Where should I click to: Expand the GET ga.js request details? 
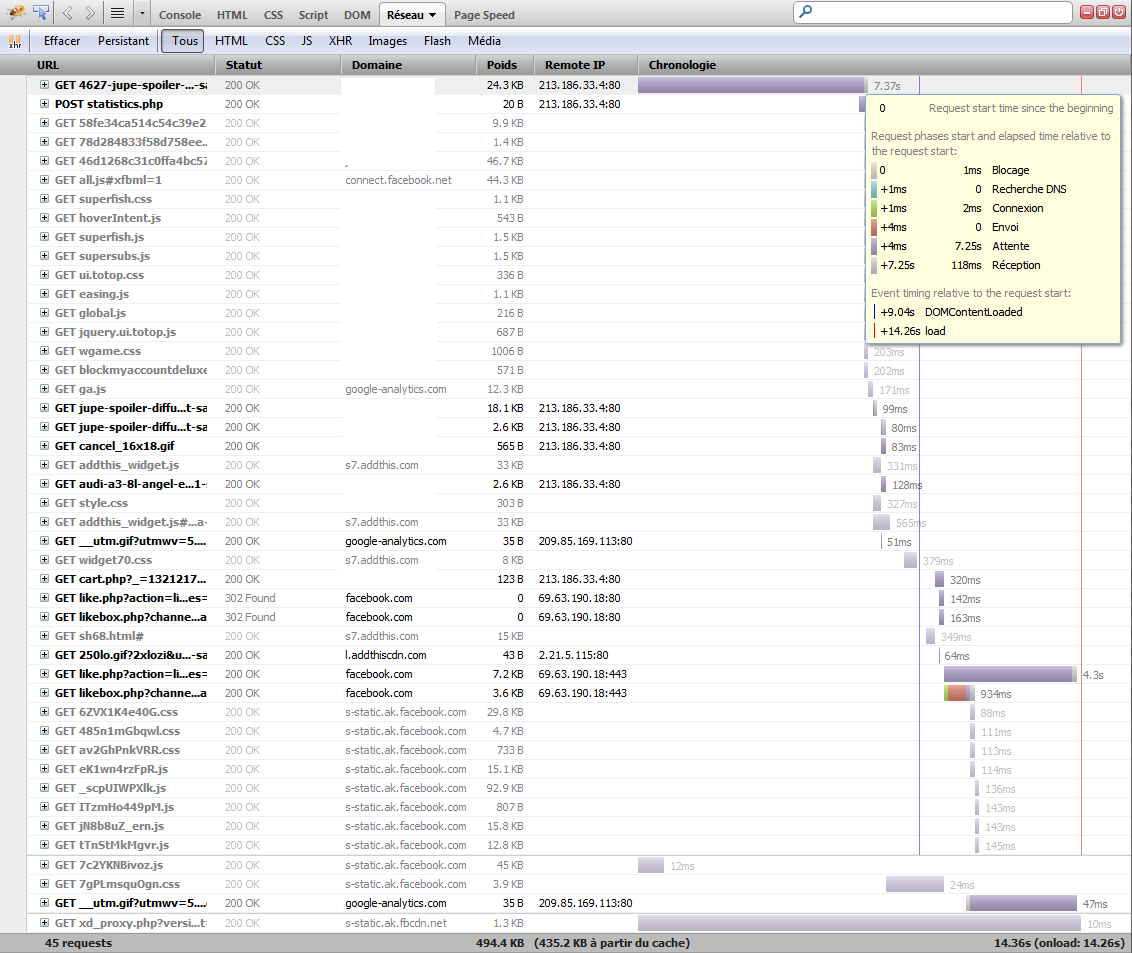tap(45, 389)
